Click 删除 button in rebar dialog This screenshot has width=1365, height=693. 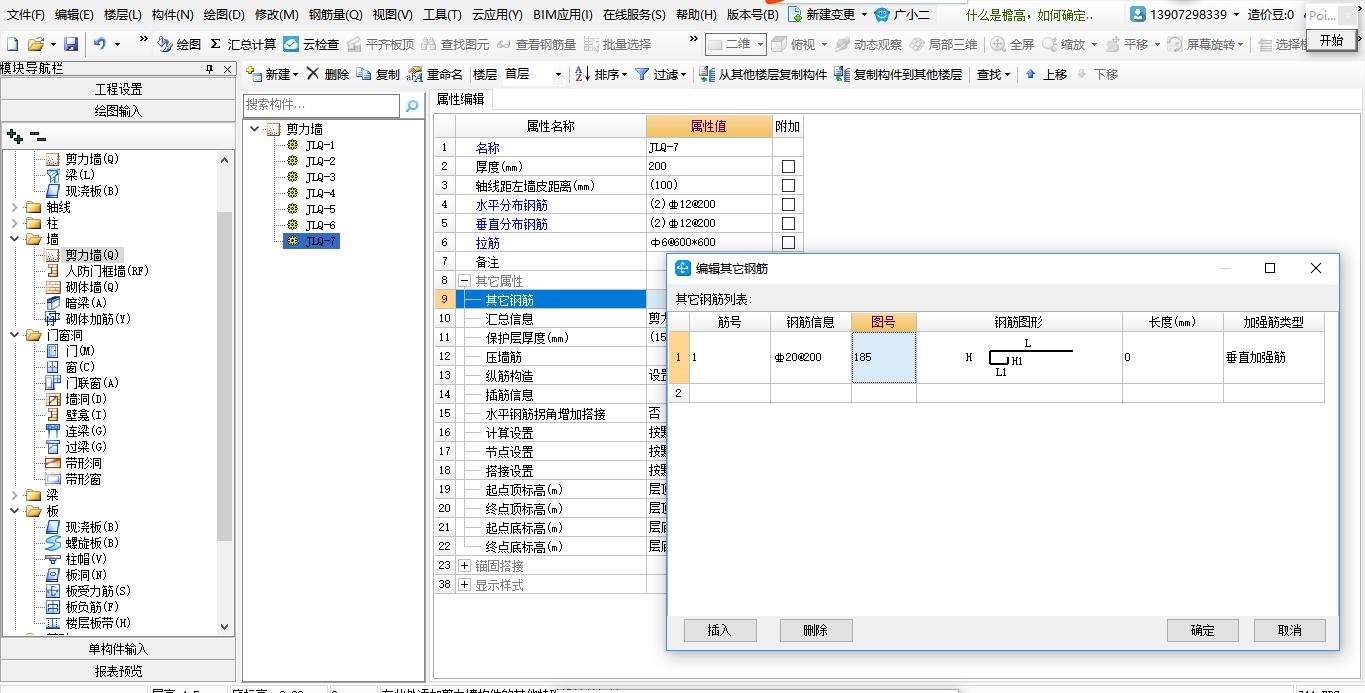click(x=816, y=630)
